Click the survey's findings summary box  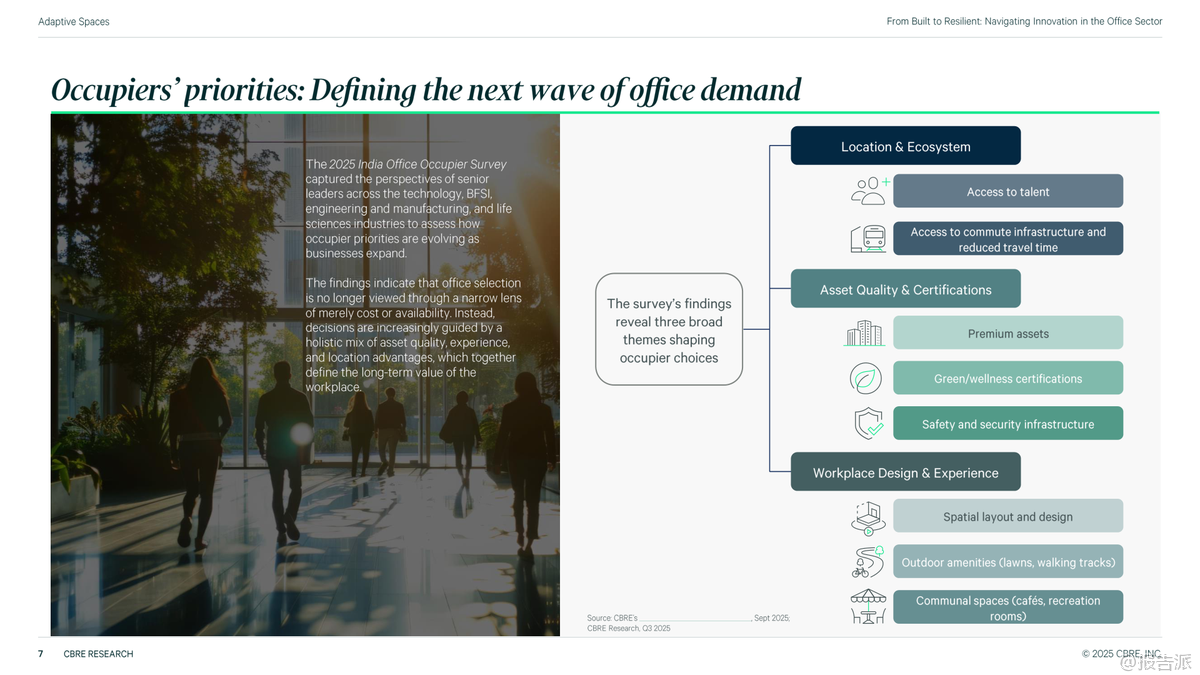tap(669, 330)
